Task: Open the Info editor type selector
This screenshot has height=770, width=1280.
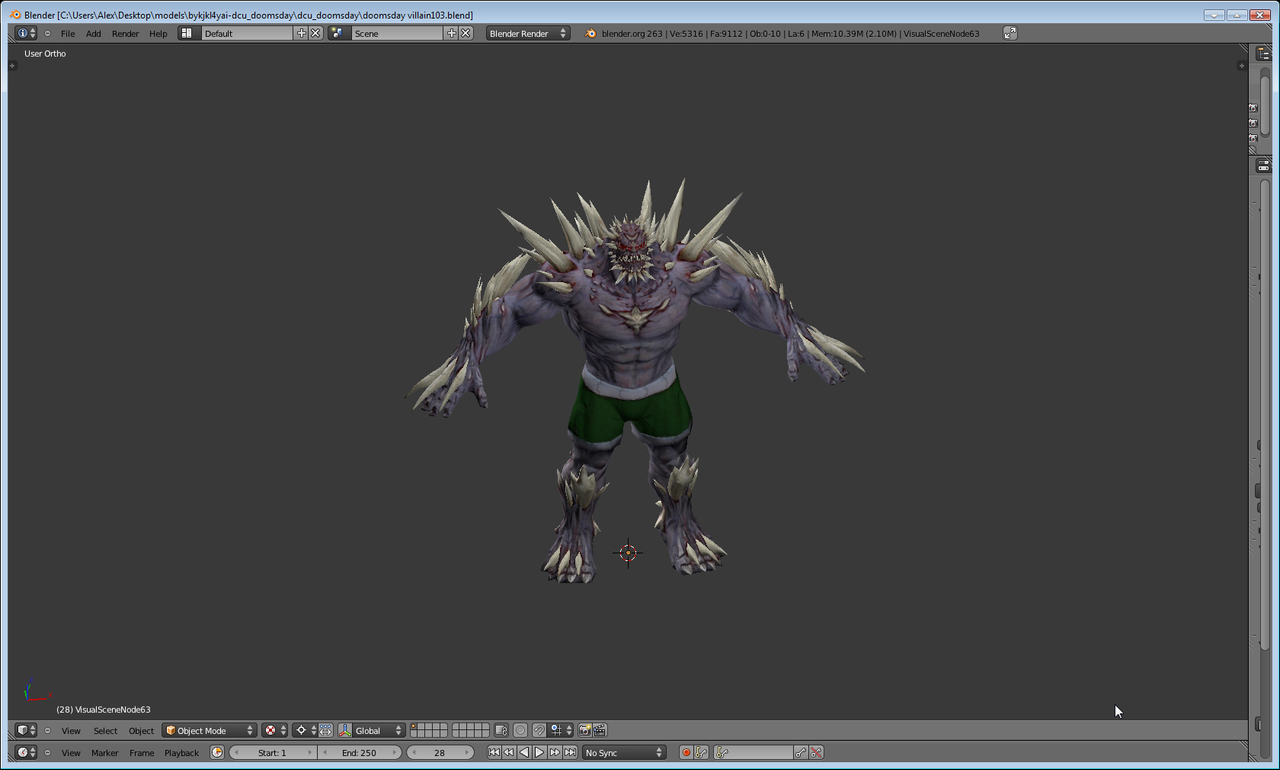Action: coord(26,33)
